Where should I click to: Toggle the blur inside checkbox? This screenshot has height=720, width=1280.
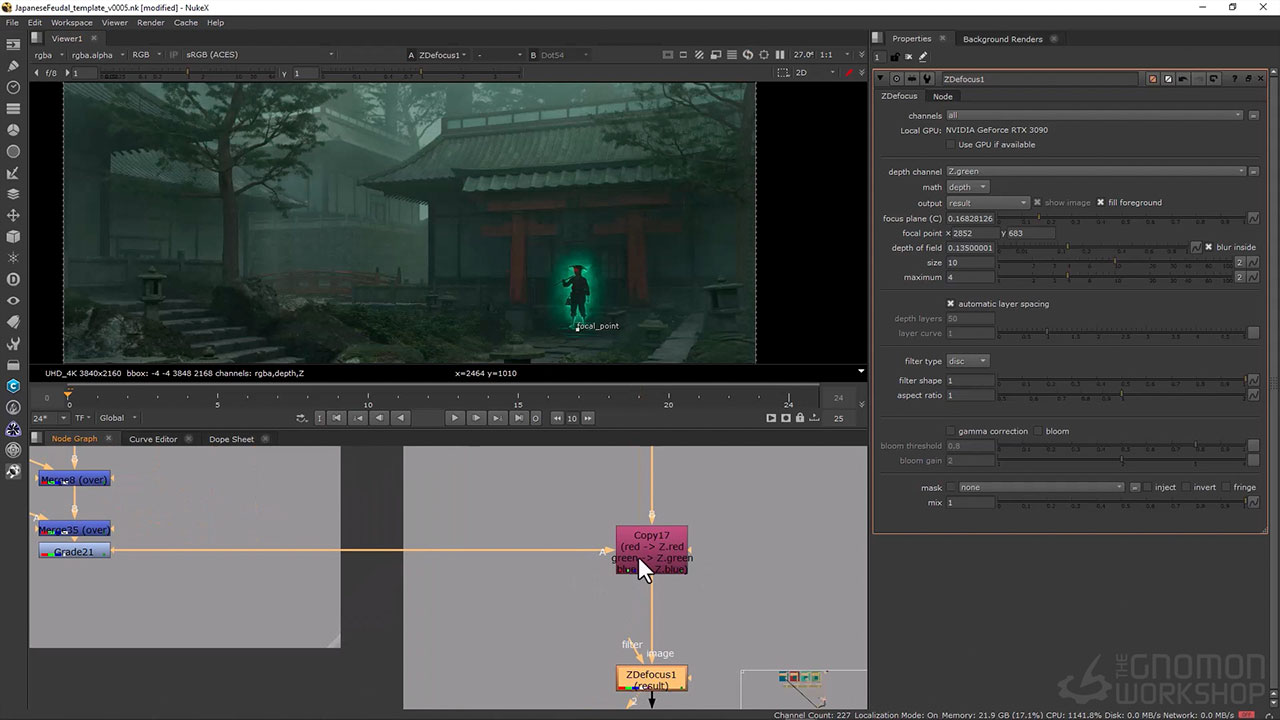tap(1209, 247)
